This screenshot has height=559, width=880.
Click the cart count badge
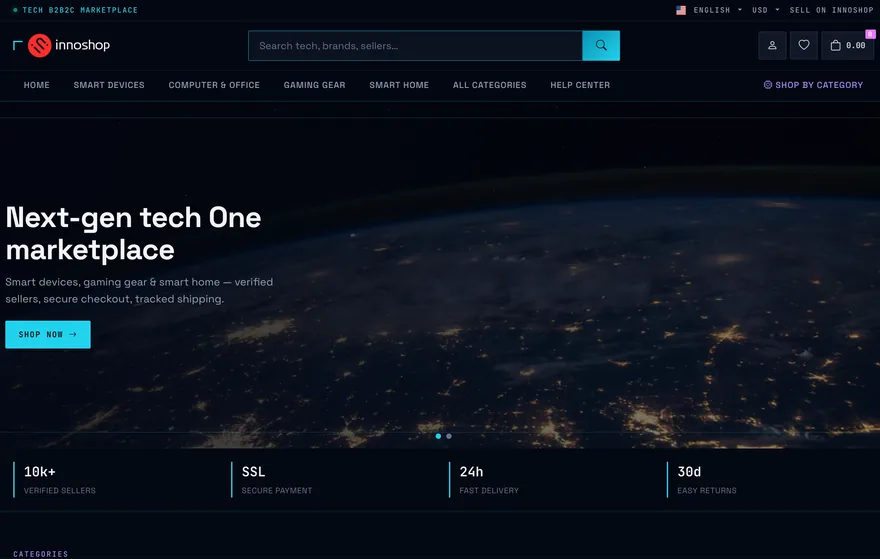point(870,34)
